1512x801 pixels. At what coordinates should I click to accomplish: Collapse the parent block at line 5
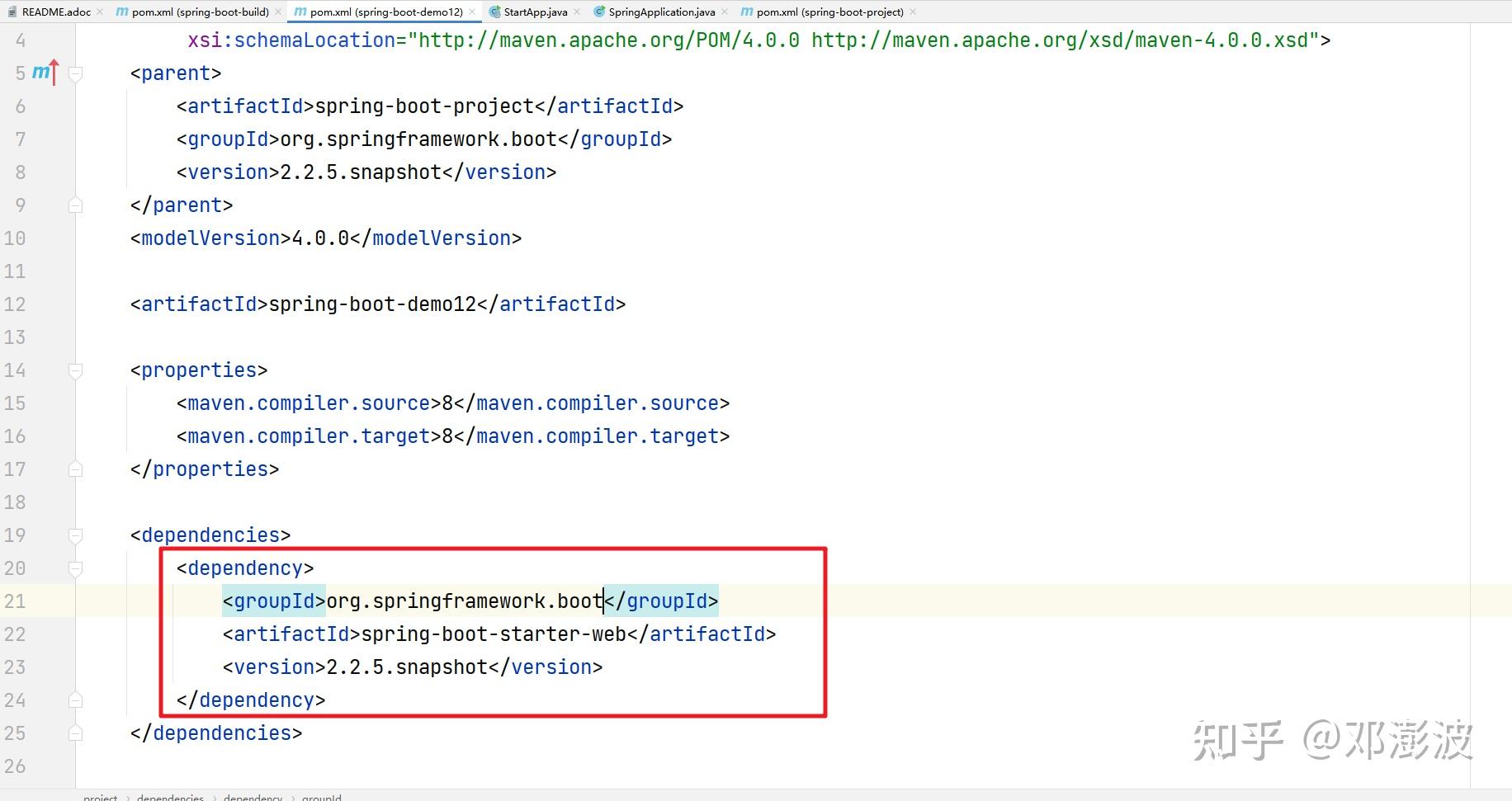(75, 73)
